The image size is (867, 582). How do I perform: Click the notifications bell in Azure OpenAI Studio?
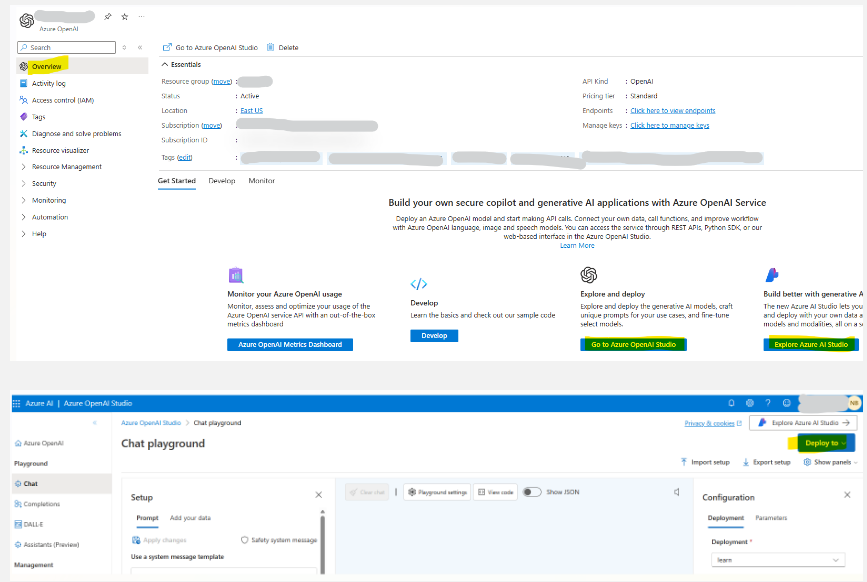pyautogui.click(x=731, y=403)
